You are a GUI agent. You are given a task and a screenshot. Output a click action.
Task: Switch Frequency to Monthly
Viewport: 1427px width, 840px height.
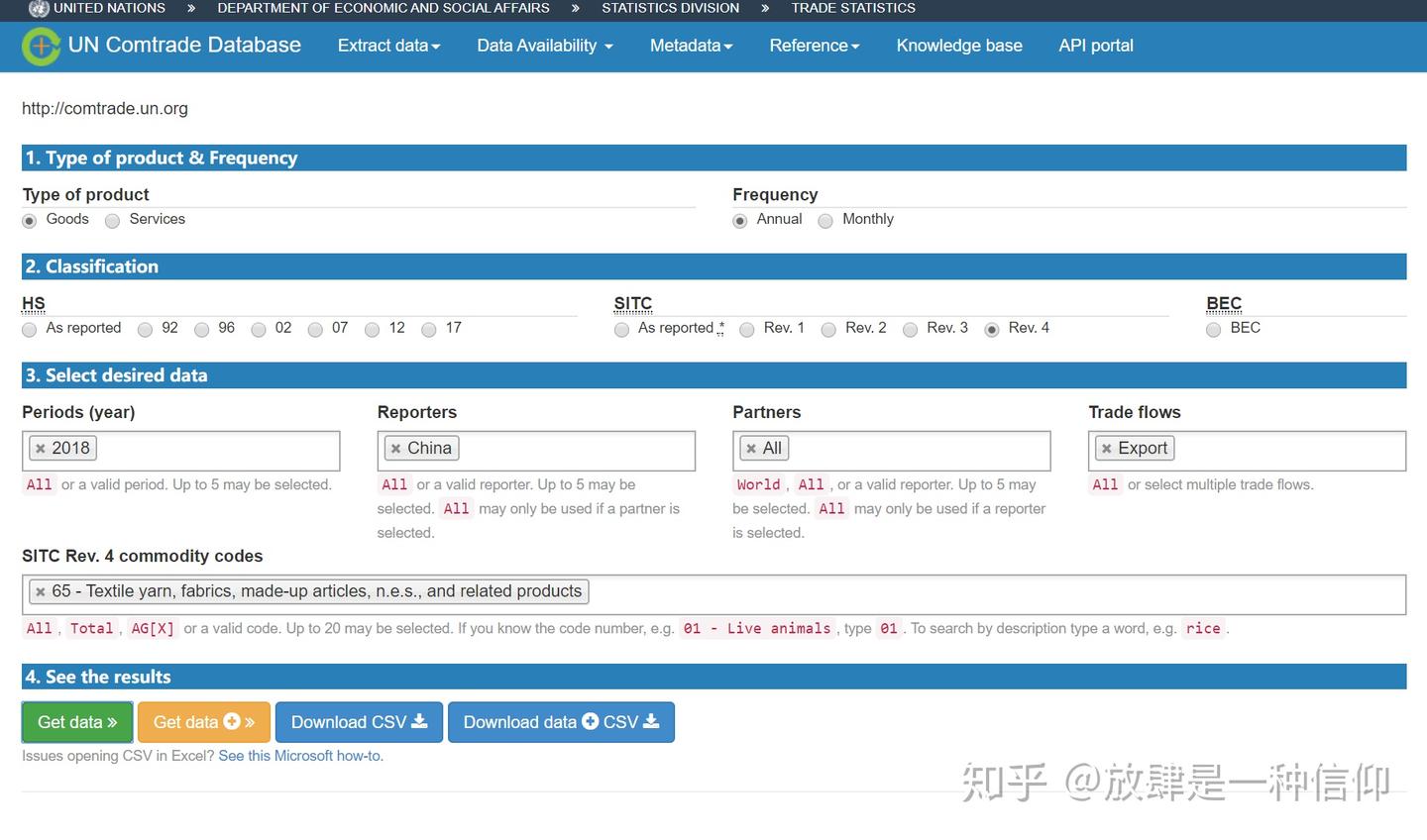(825, 220)
